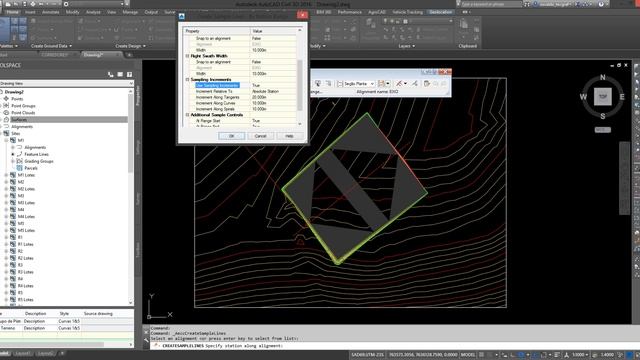Click the annotation scale 1:1000 in status bar
The image size is (640, 360).
[x=579, y=355]
